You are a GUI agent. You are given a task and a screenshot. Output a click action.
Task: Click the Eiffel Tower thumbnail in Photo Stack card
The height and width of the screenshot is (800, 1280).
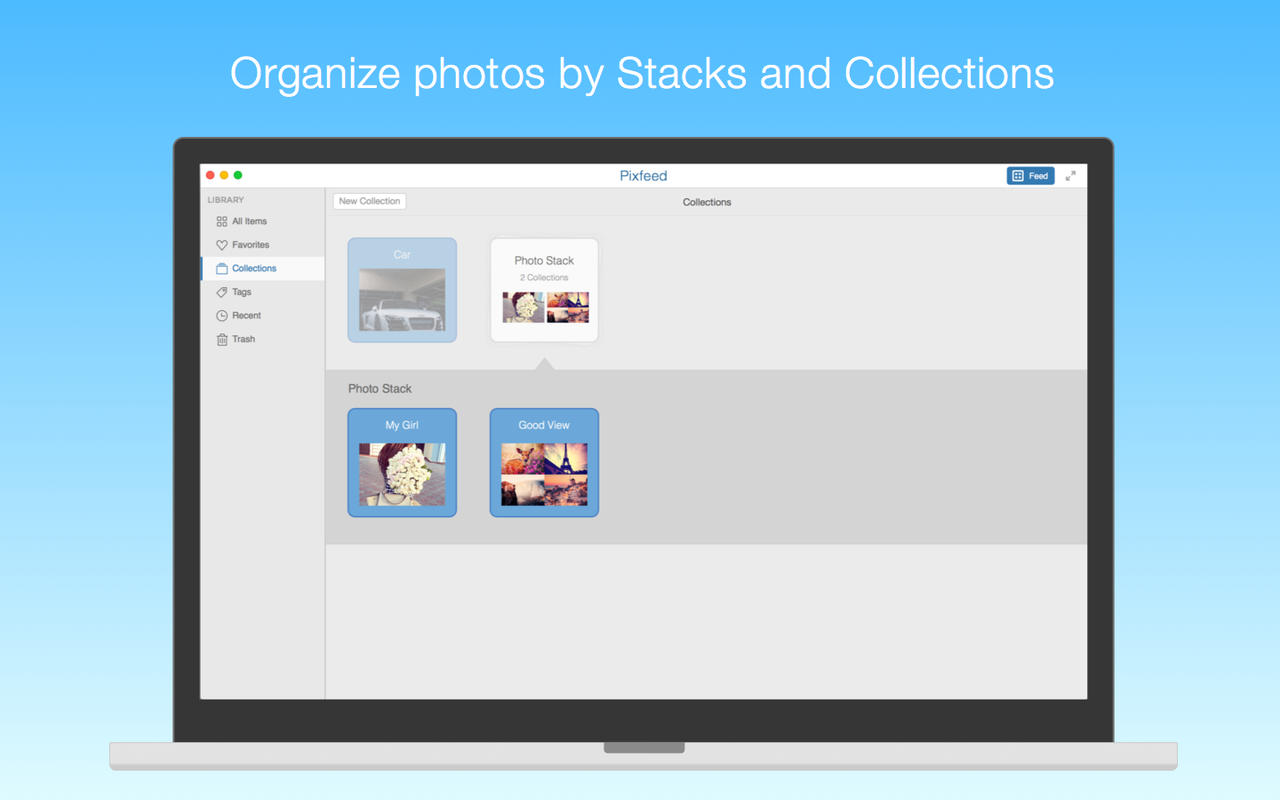point(567,300)
